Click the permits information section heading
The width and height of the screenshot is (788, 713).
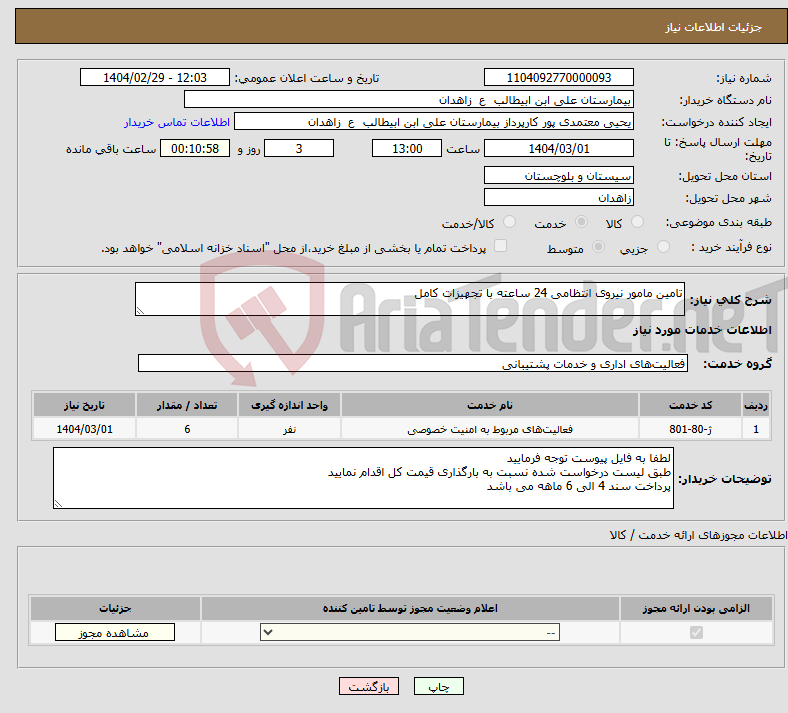click(698, 536)
